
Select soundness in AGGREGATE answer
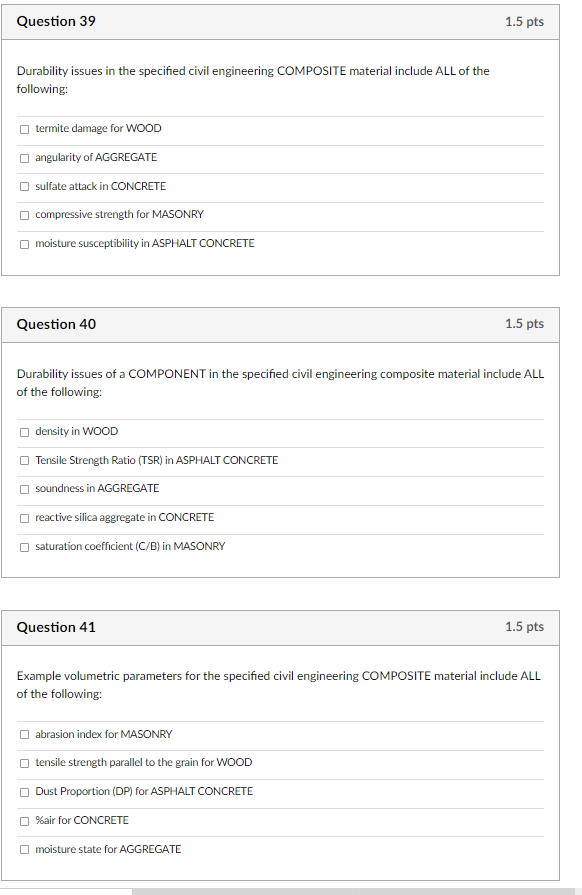(24, 488)
